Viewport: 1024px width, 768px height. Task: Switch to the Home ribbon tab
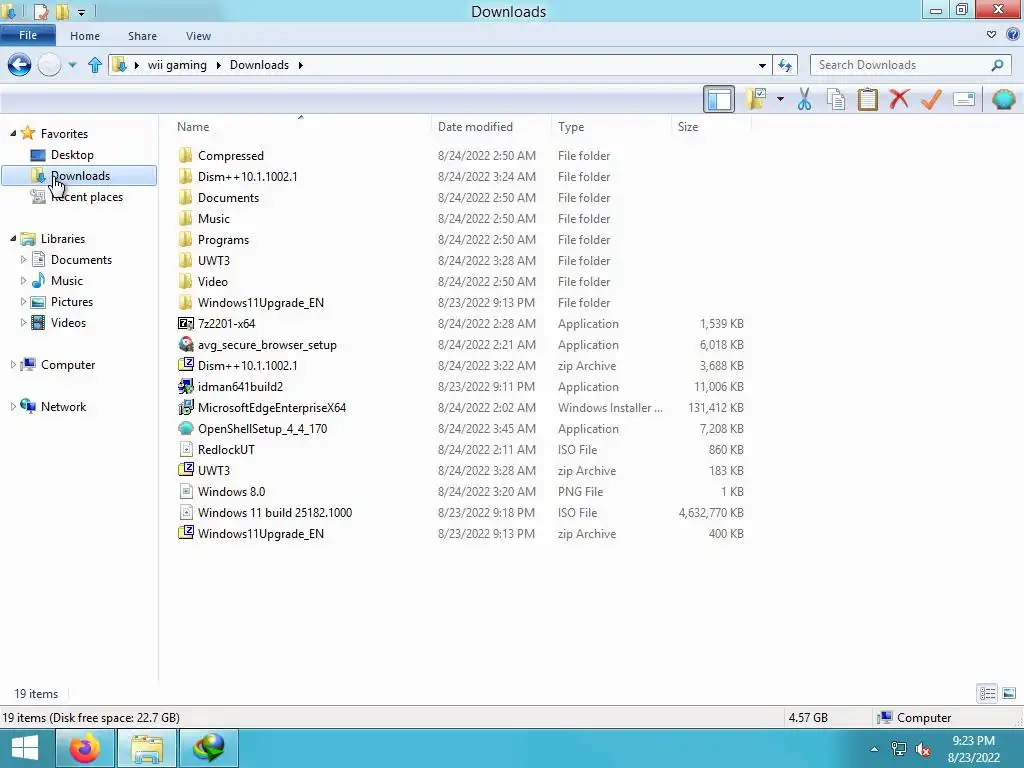pos(85,36)
